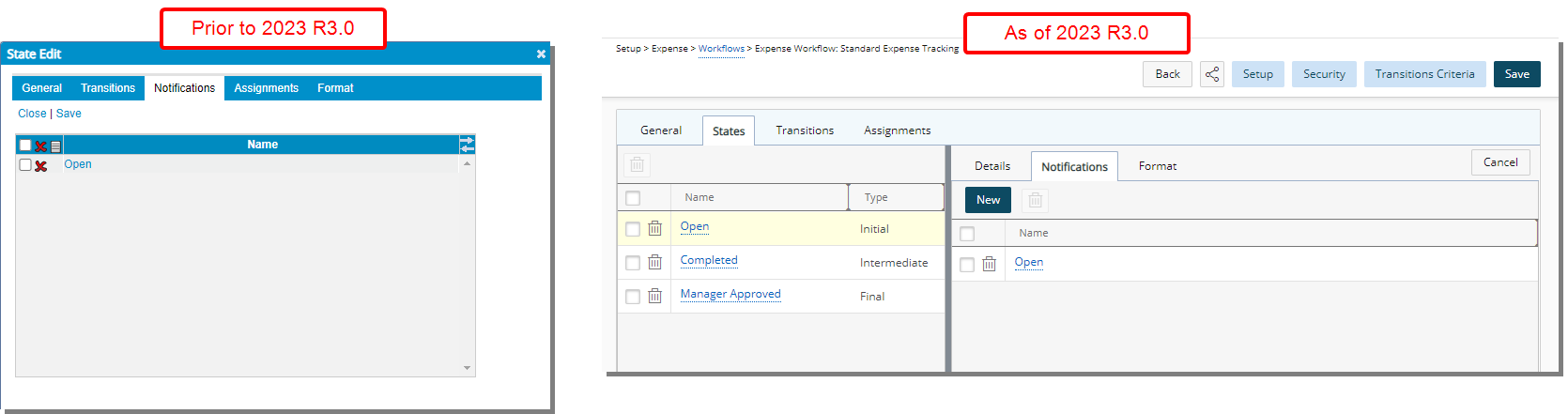
Task: Click the 'Final' type cell
Action: (x=872, y=297)
